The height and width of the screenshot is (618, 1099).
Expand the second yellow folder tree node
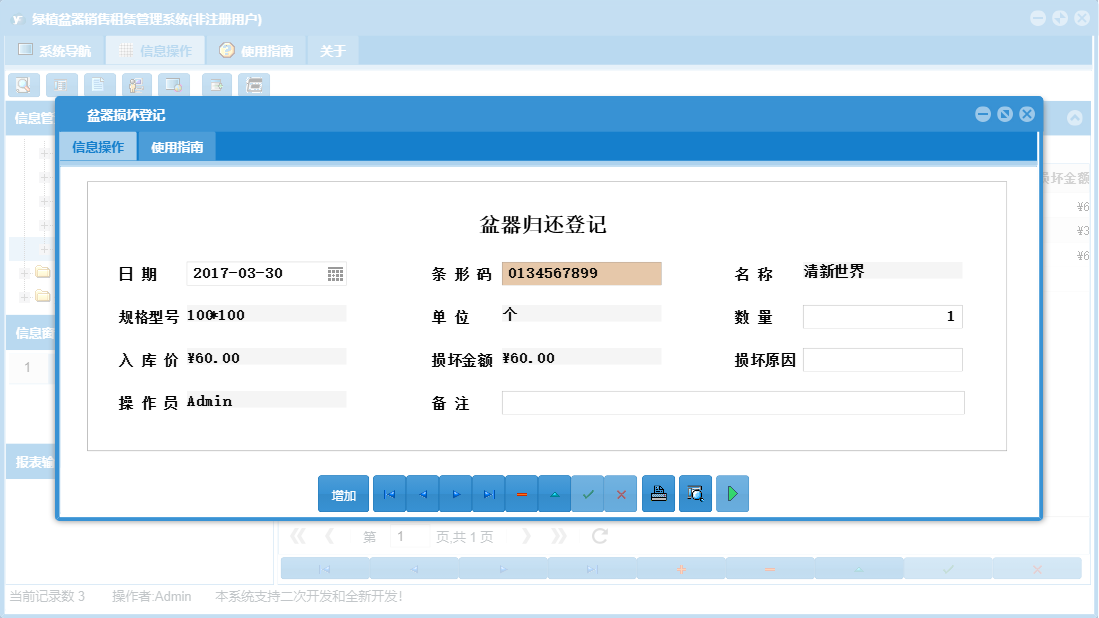pyautogui.click(x=24, y=296)
